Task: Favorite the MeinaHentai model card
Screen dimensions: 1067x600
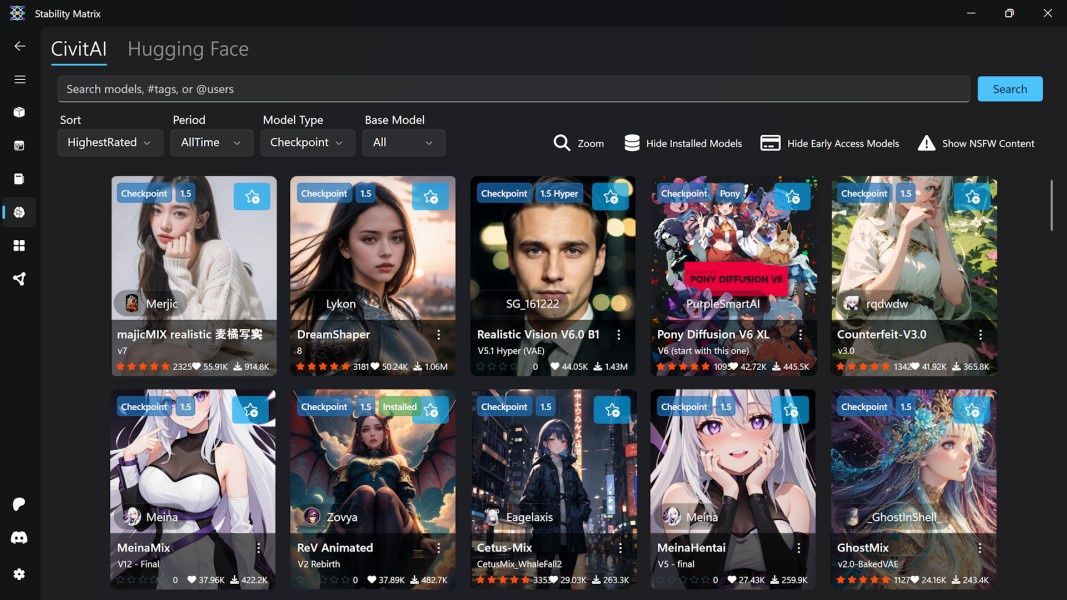Action: coord(791,410)
